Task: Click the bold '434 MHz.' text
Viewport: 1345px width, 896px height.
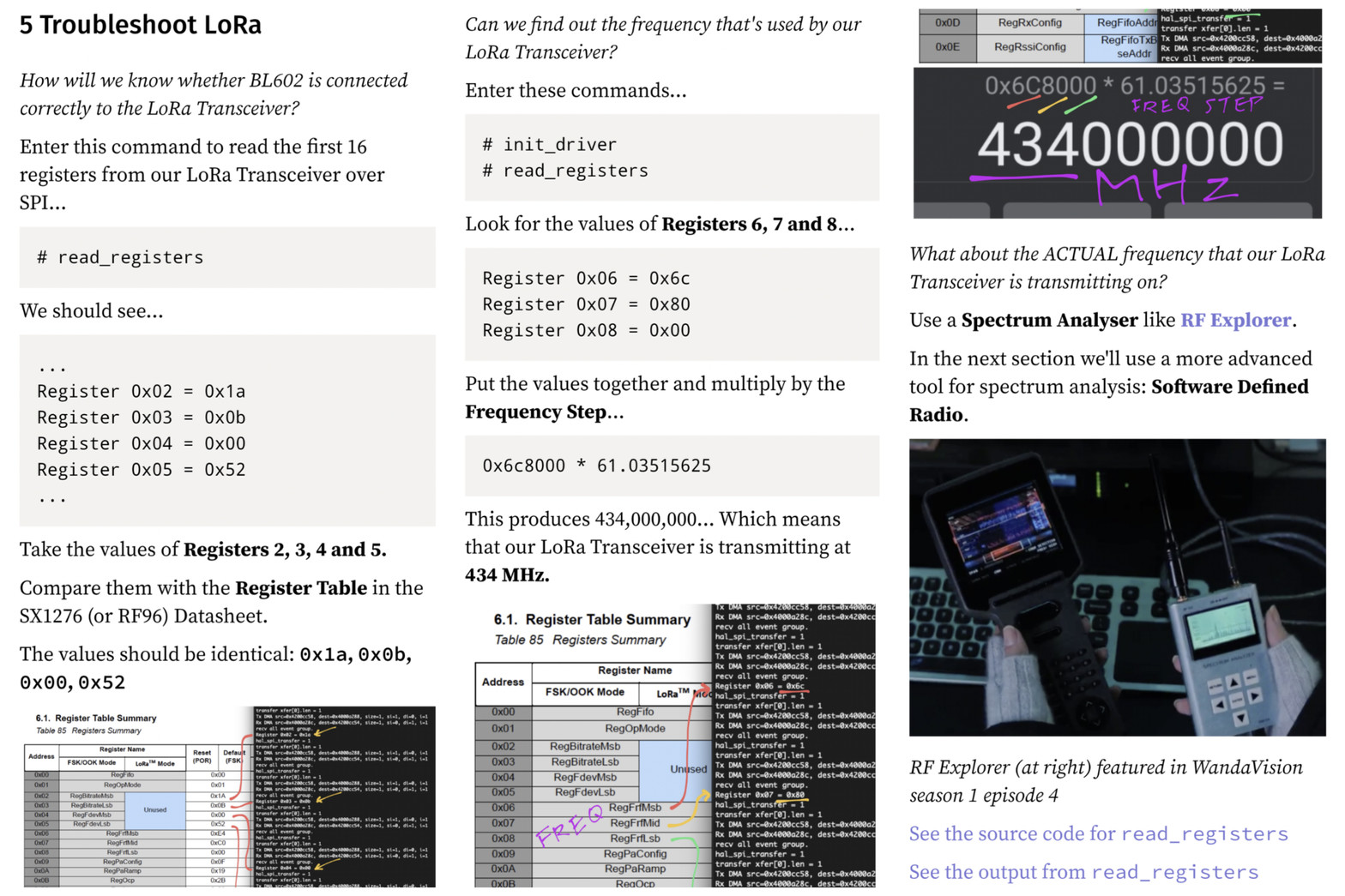Action: (507, 575)
